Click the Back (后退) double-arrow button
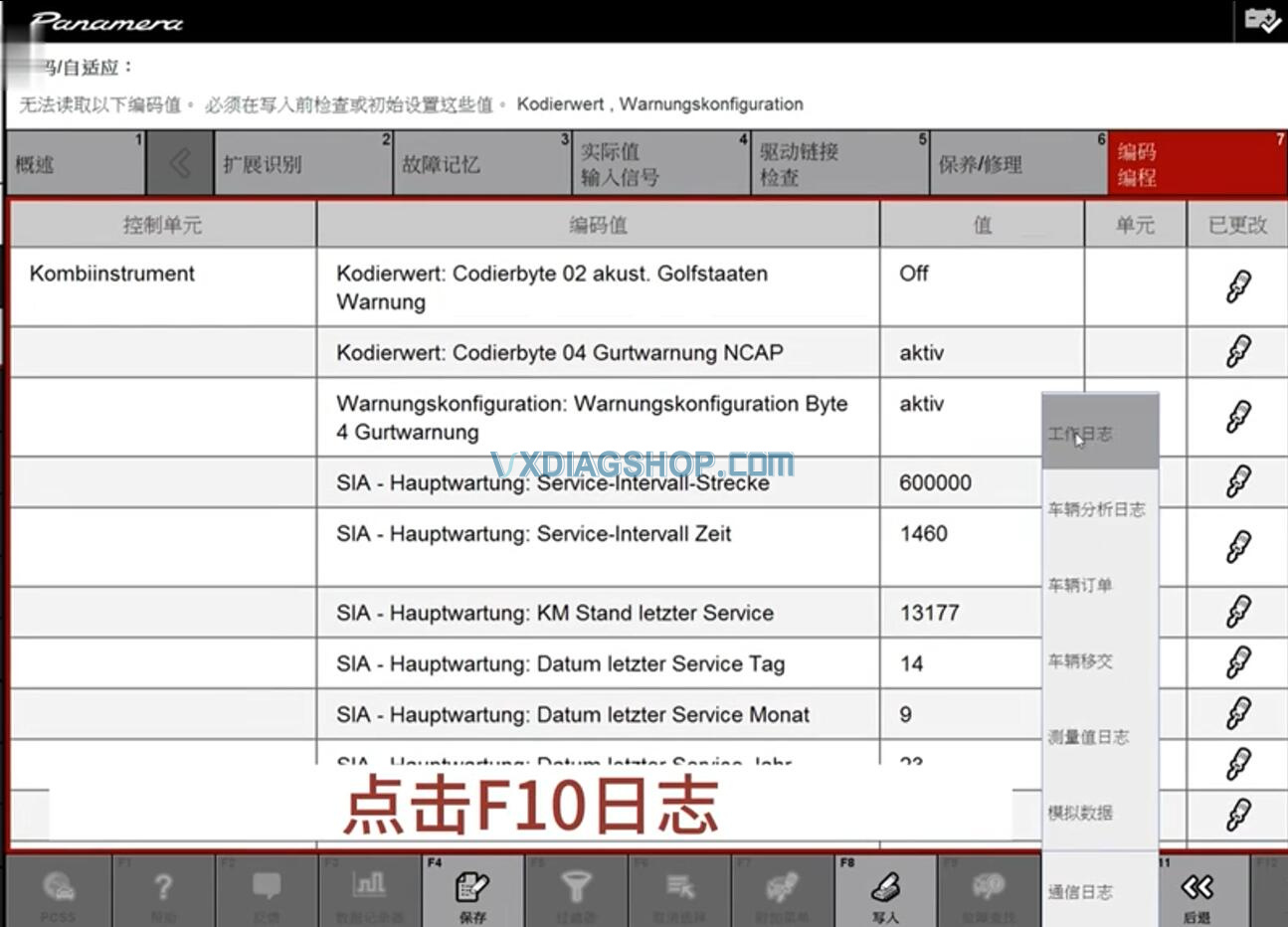Viewport: 1288px width, 927px height. (x=1197, y=891)
